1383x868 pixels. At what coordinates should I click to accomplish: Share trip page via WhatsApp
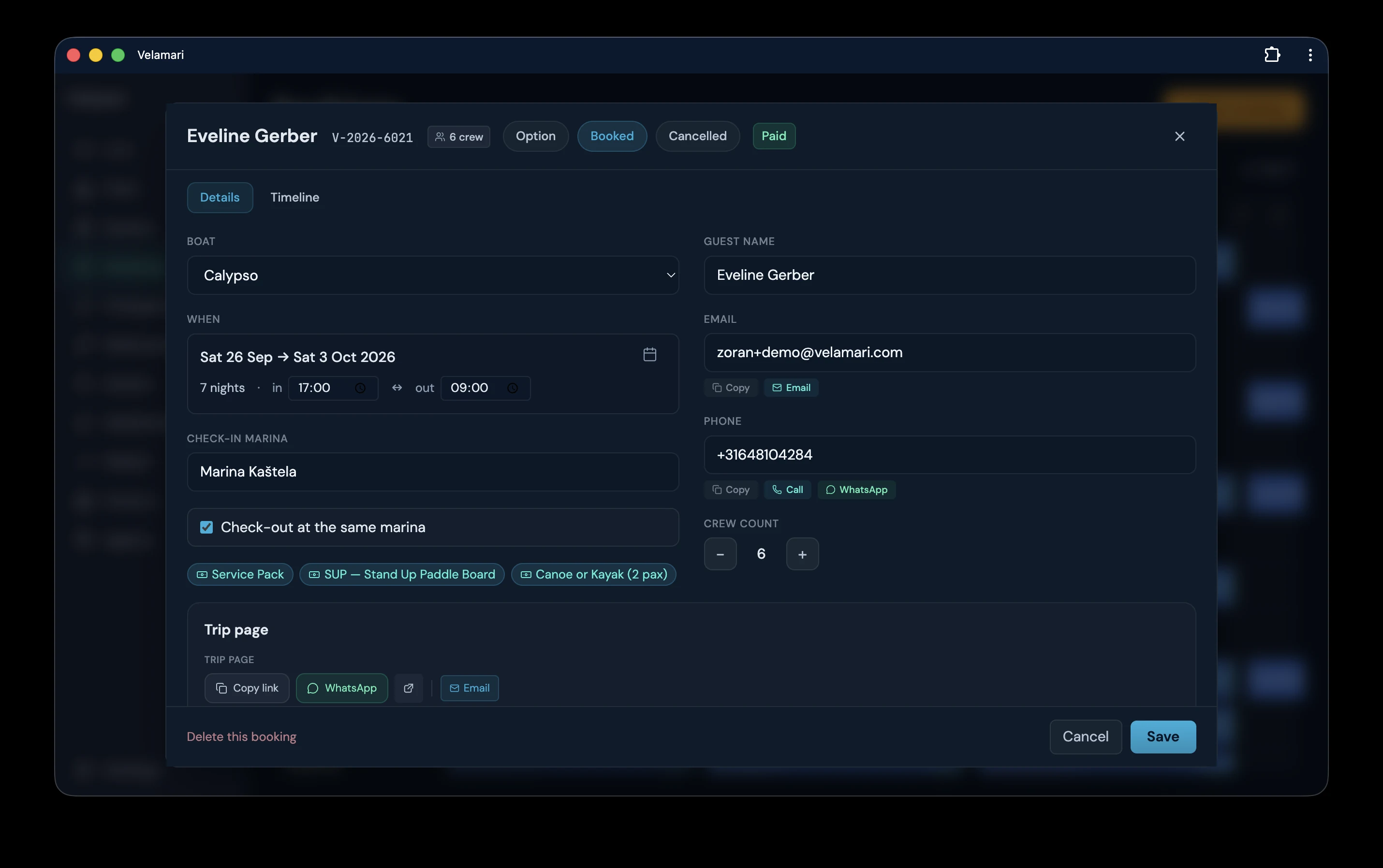(342, 688)
